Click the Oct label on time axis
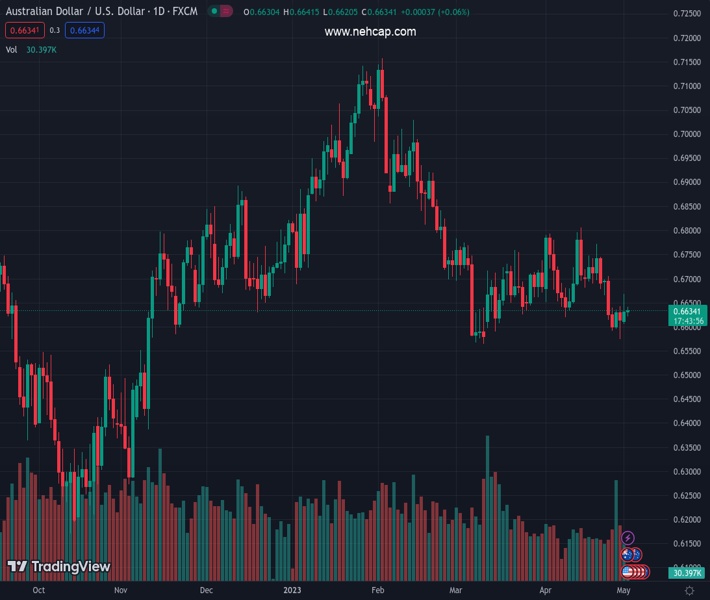Screen dimensions: 710x600 pos(38,590)
